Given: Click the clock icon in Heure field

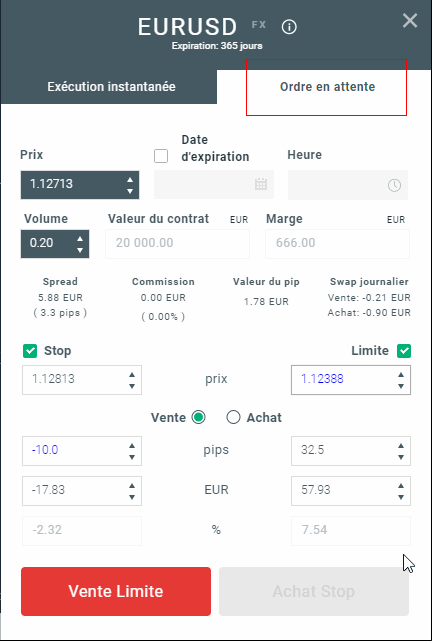Looking at the screenshot, I should pyautogui.click(x=394, y=185).
